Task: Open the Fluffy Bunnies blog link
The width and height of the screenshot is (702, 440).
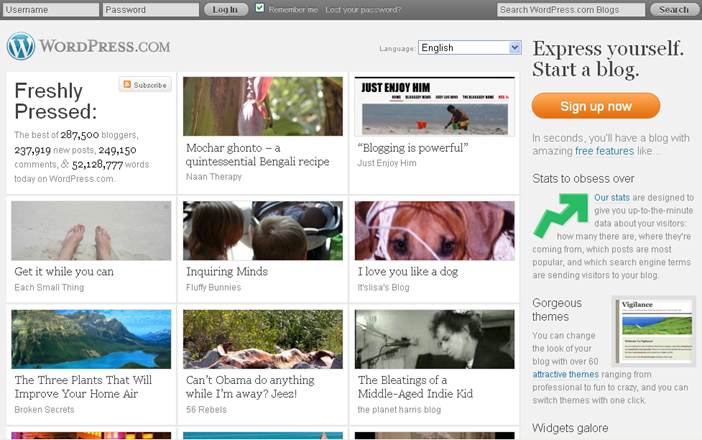Action: [x=214, y=287]
